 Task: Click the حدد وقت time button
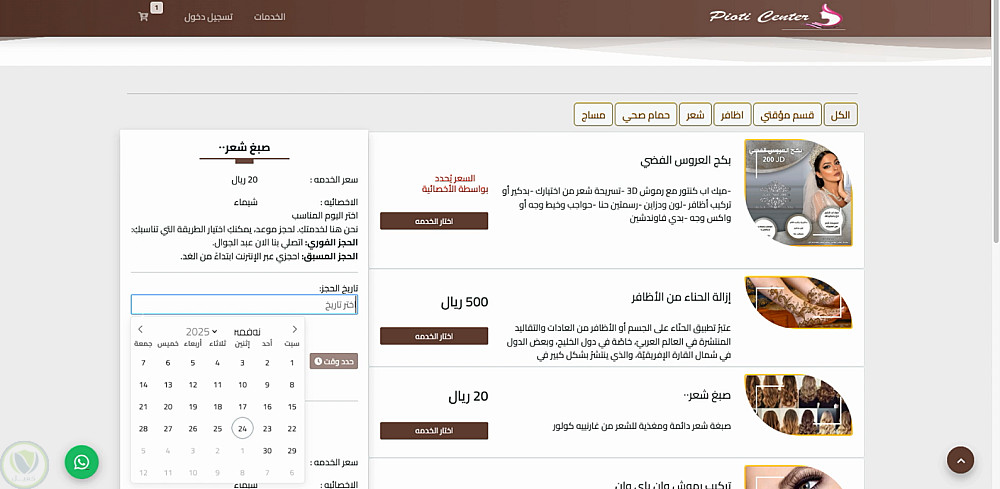334,361
